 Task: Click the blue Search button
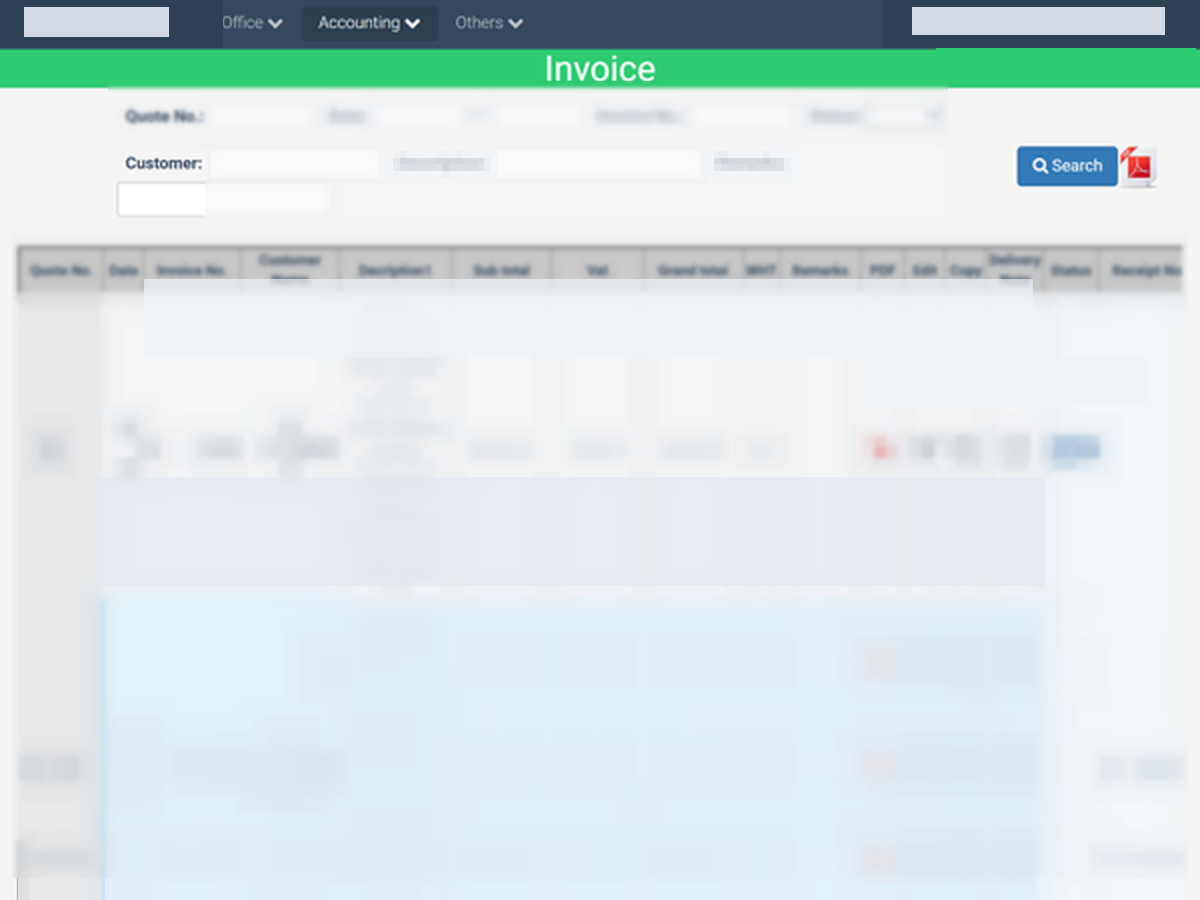point(1067,166)
